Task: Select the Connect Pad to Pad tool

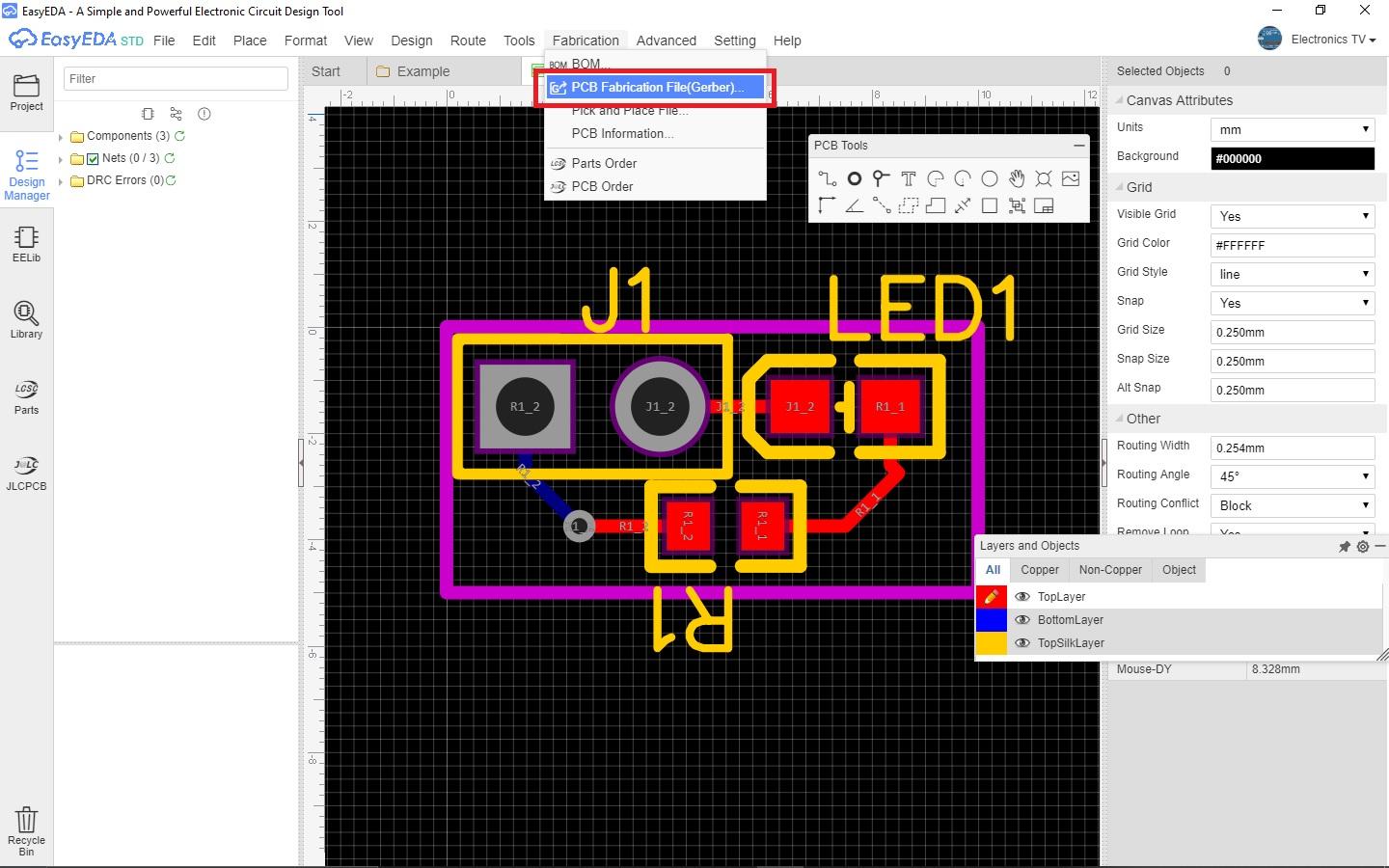Action: click(x=881, y=205)
